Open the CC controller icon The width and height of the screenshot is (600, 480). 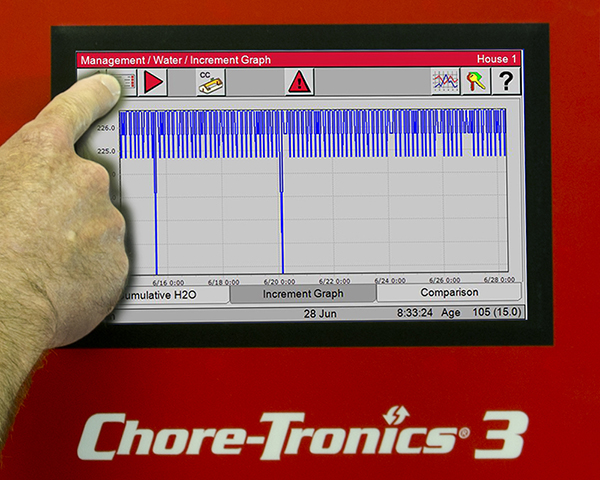[211, 82]
